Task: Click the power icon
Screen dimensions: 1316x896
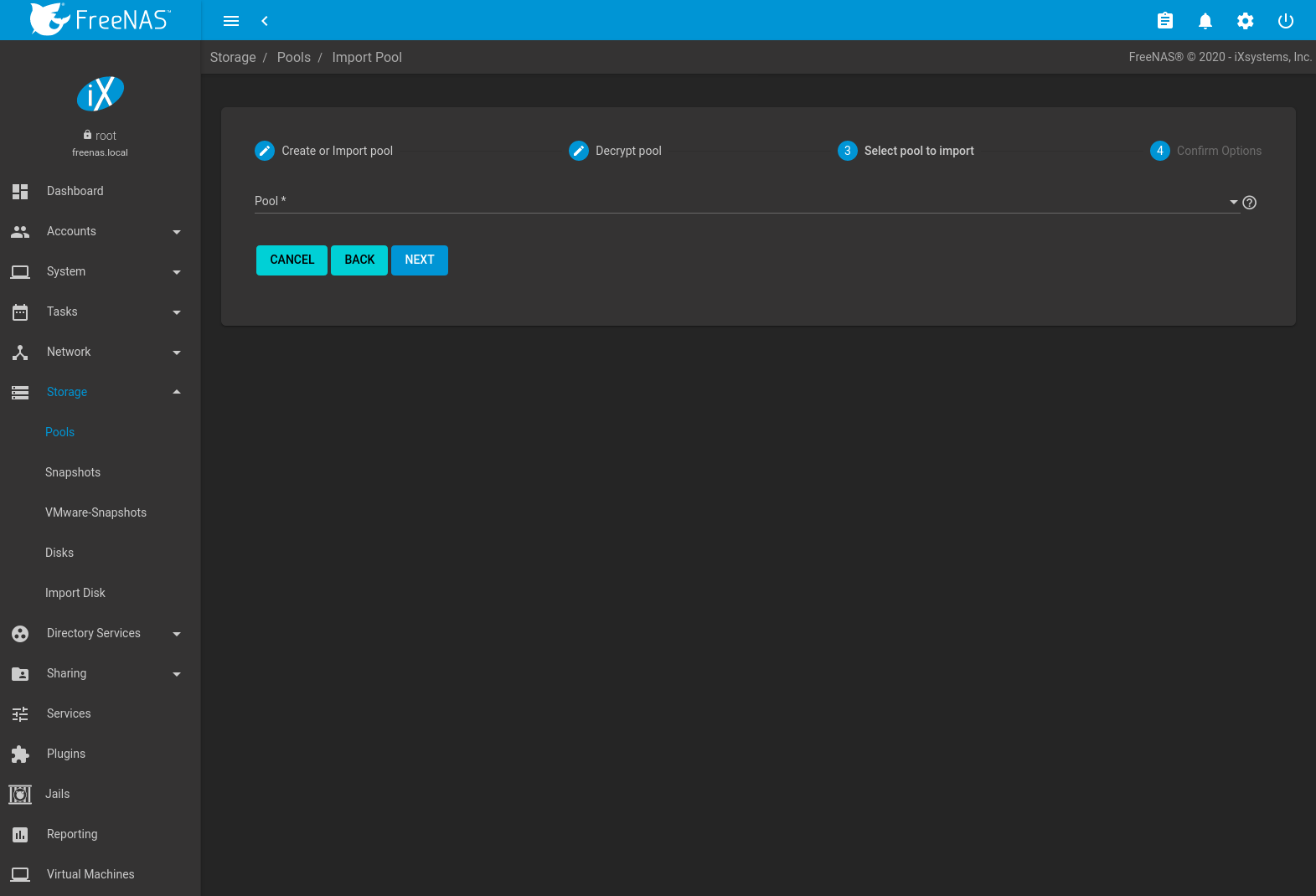Action: (x=1285, y=21)
